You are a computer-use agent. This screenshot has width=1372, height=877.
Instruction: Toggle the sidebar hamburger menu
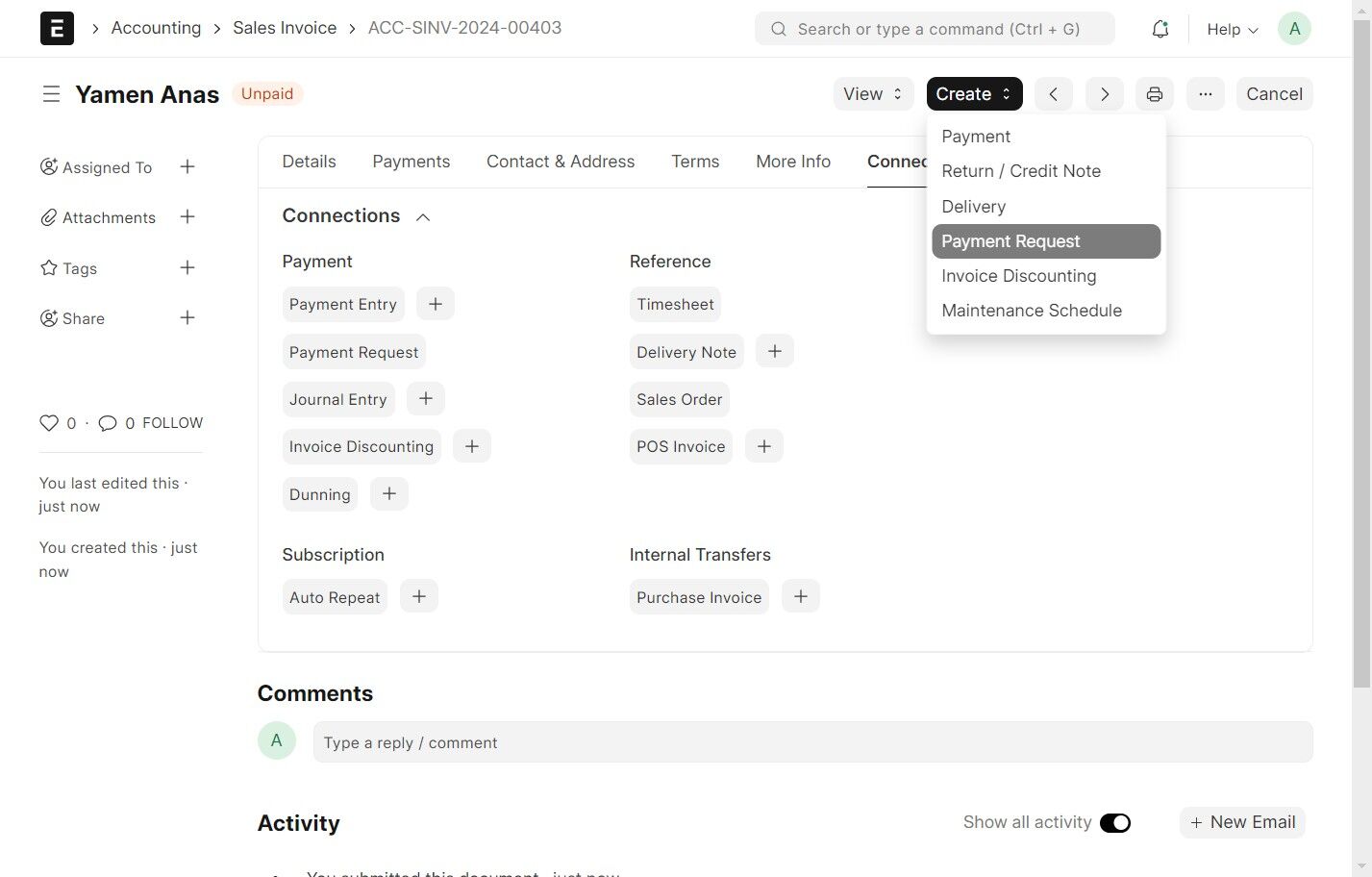coord(51,94)
